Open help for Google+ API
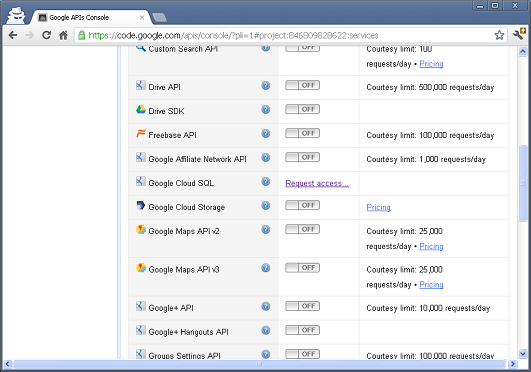 [x=266, y=306]
